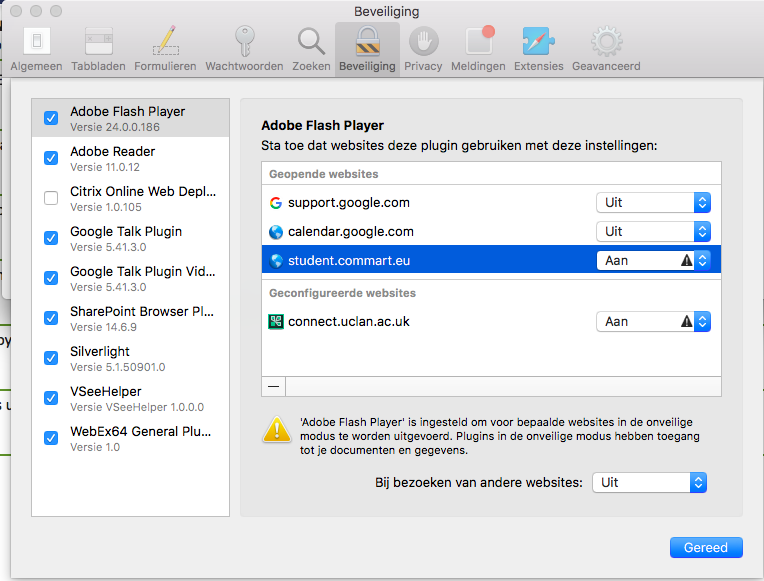Switch to the Algemeen tab label
This screenshot has height=581, width=764.
(x=37, y=66)
